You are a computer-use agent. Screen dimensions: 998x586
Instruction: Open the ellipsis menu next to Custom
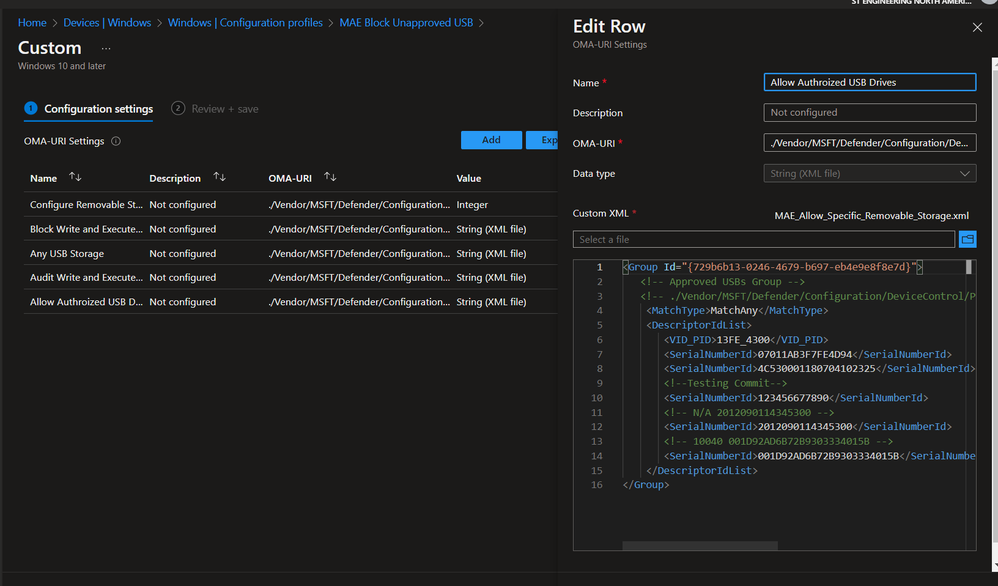point(106,48)
